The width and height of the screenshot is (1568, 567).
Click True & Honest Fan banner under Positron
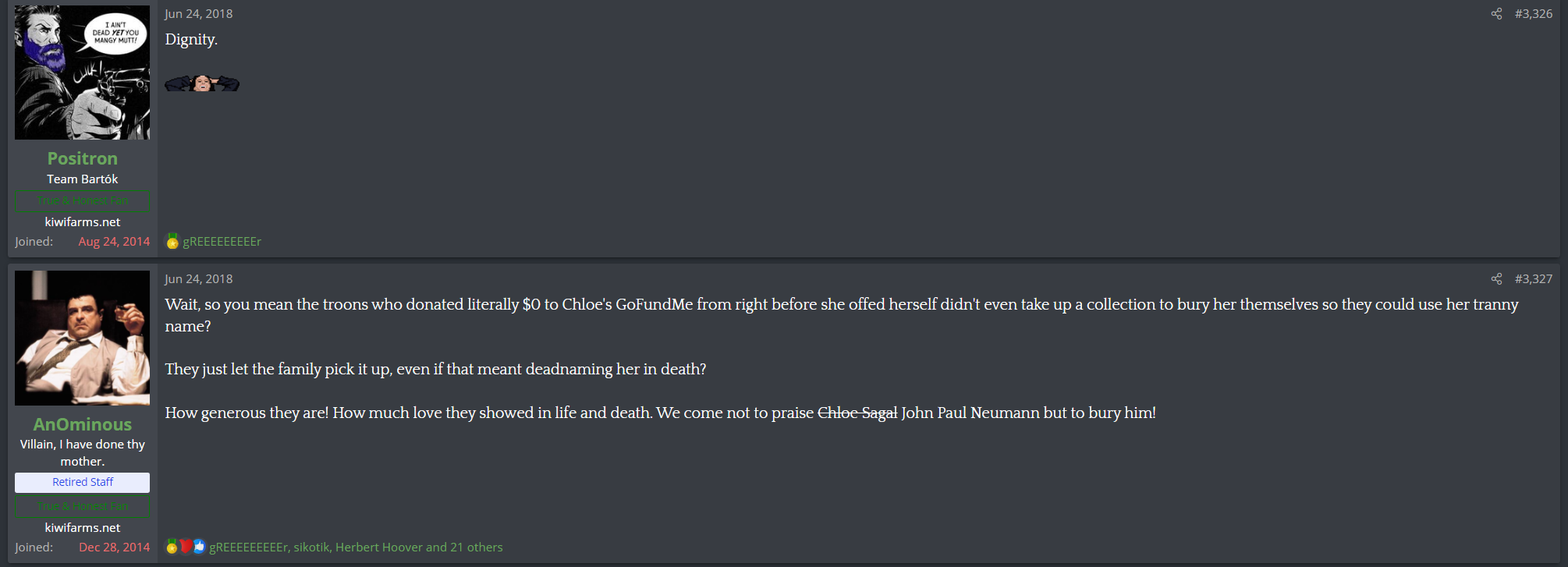(82, 200)
